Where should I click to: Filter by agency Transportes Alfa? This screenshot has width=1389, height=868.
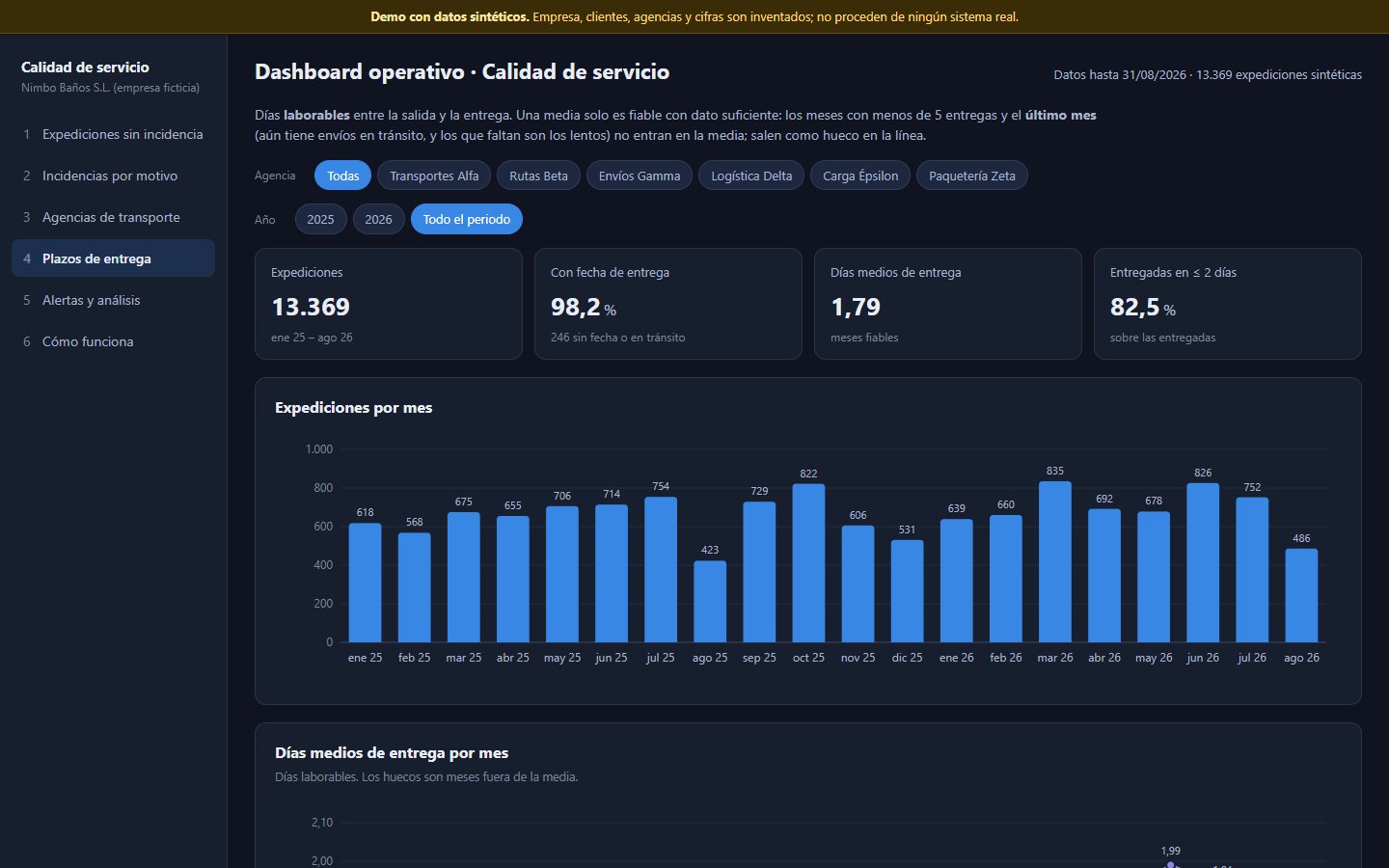[434, 176]
